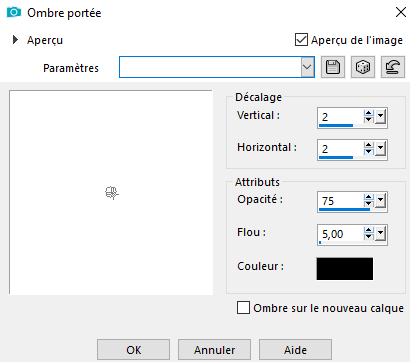Click the reset to default arrow icon

(x=393, y=67)
